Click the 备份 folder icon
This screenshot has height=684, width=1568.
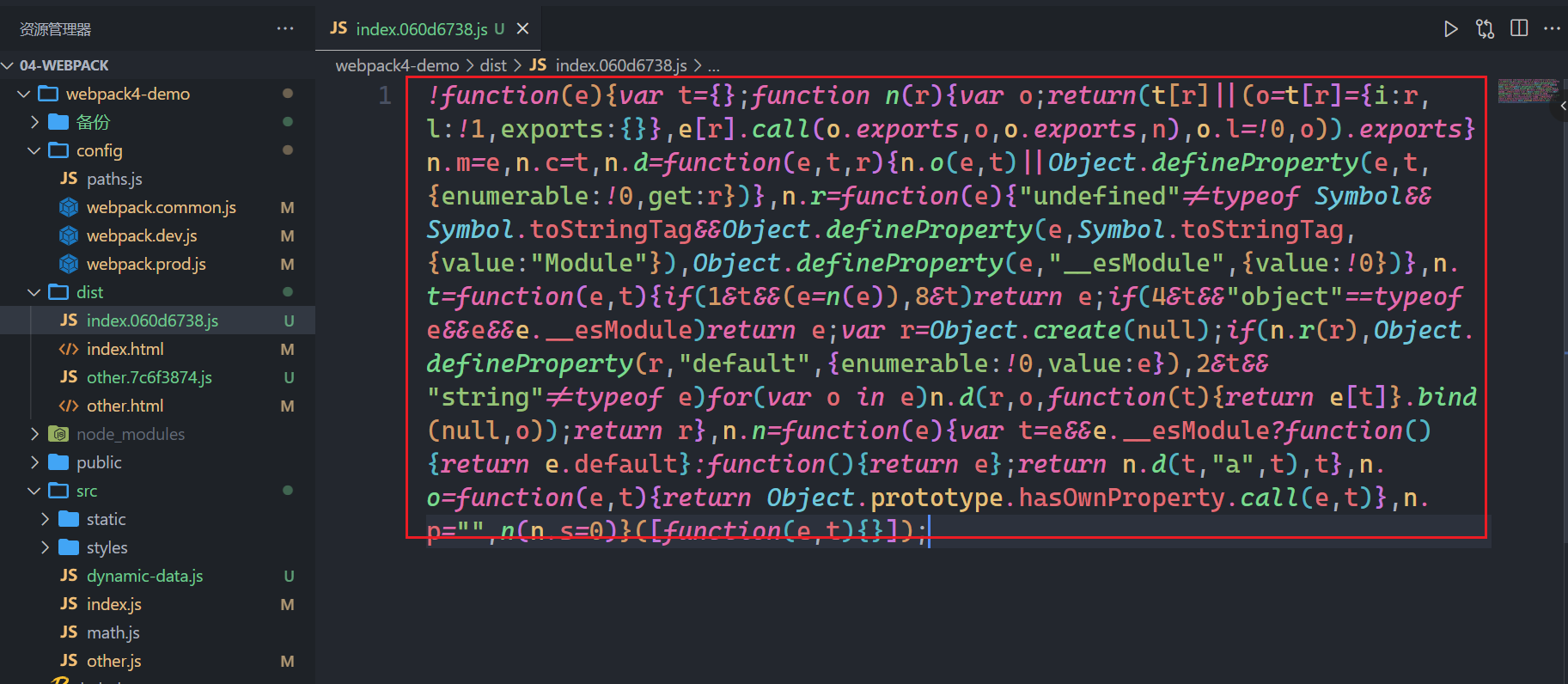pyautogui.click(x=58, y=122)
